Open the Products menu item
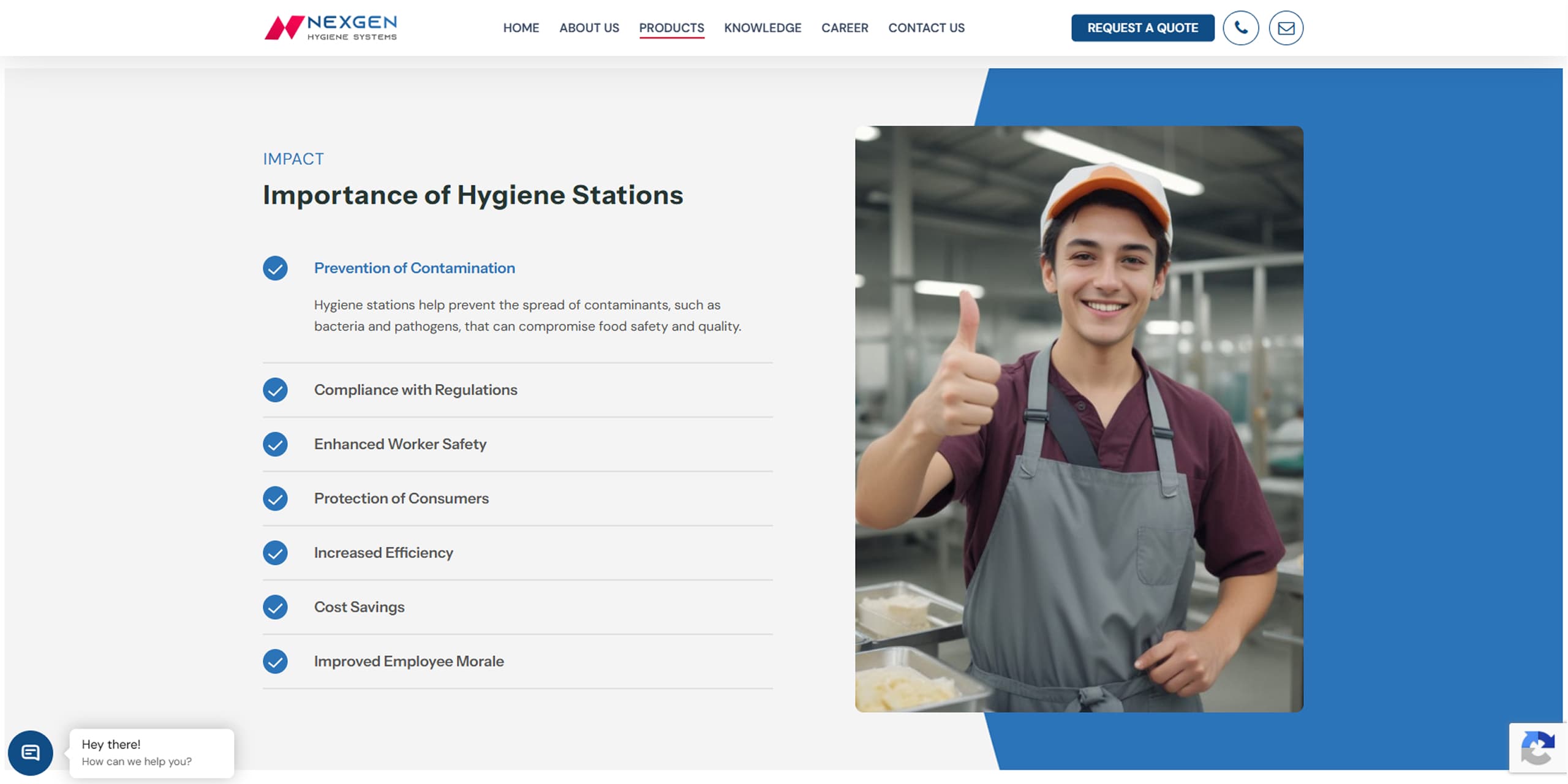1568x784 pixels. pyautogui.click(x=671, y=28)
